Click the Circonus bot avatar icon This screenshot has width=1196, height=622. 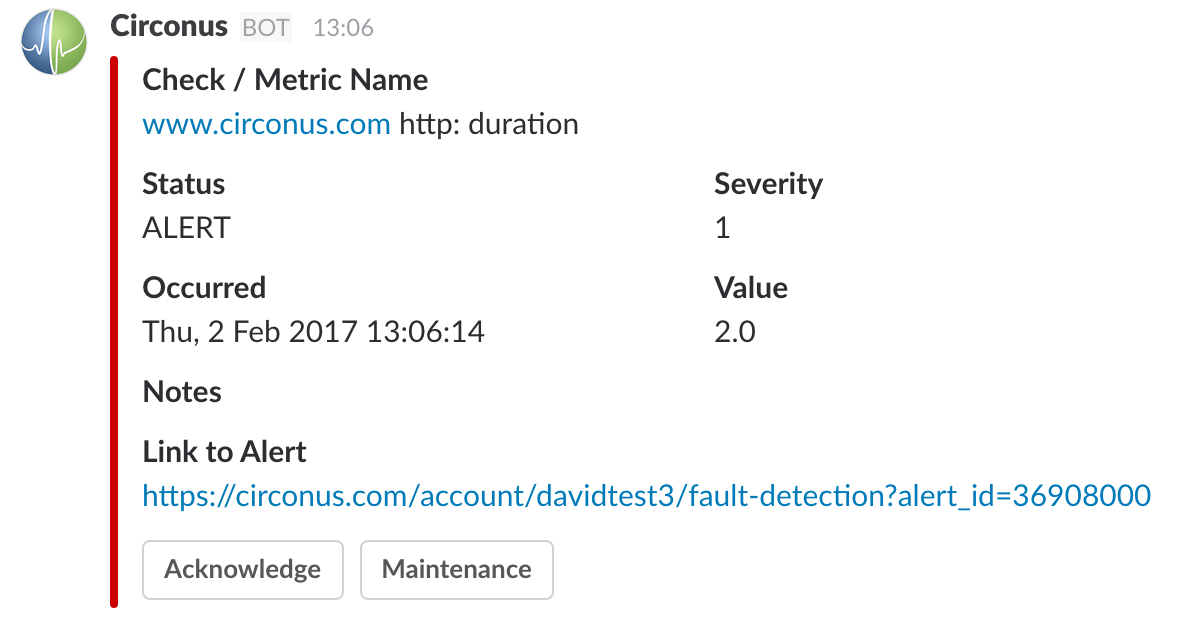[54, 42]
